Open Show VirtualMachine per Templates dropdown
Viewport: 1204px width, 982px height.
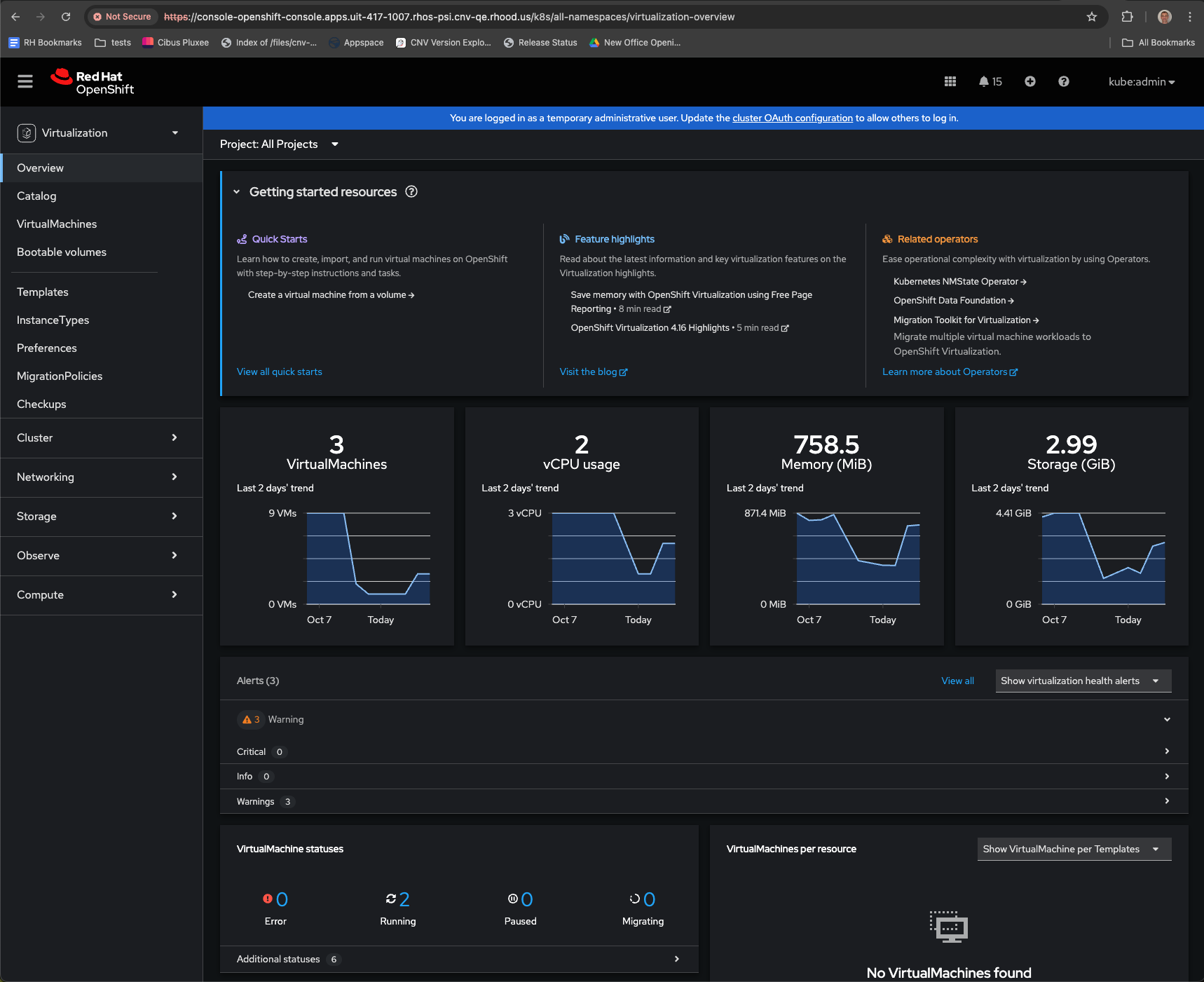coord(1073,849)
